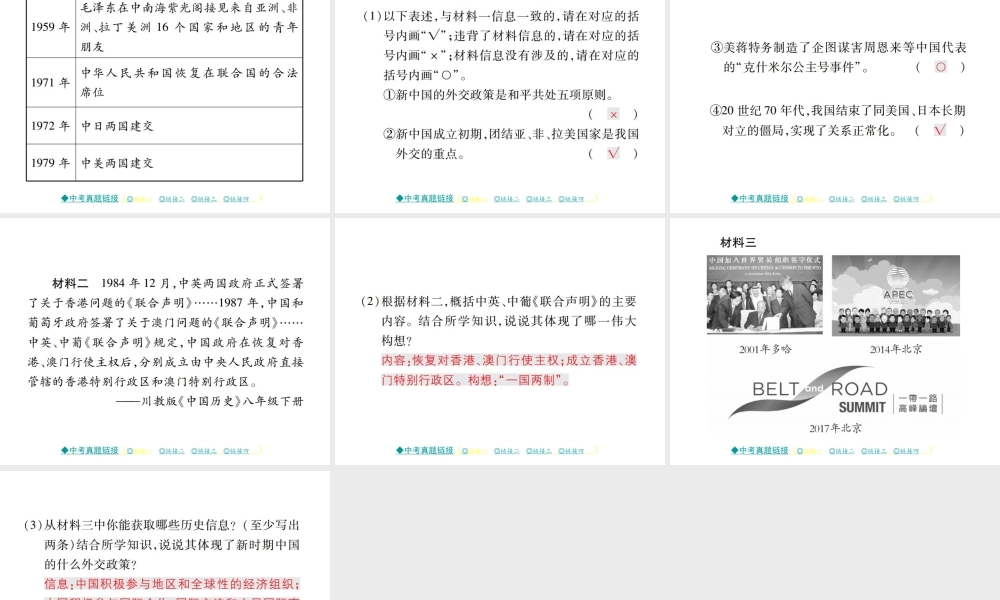This screenshot has width=1000, height=600.
Task: Click the Belt and Road Summit logo
Action: [x=835, y=397]
